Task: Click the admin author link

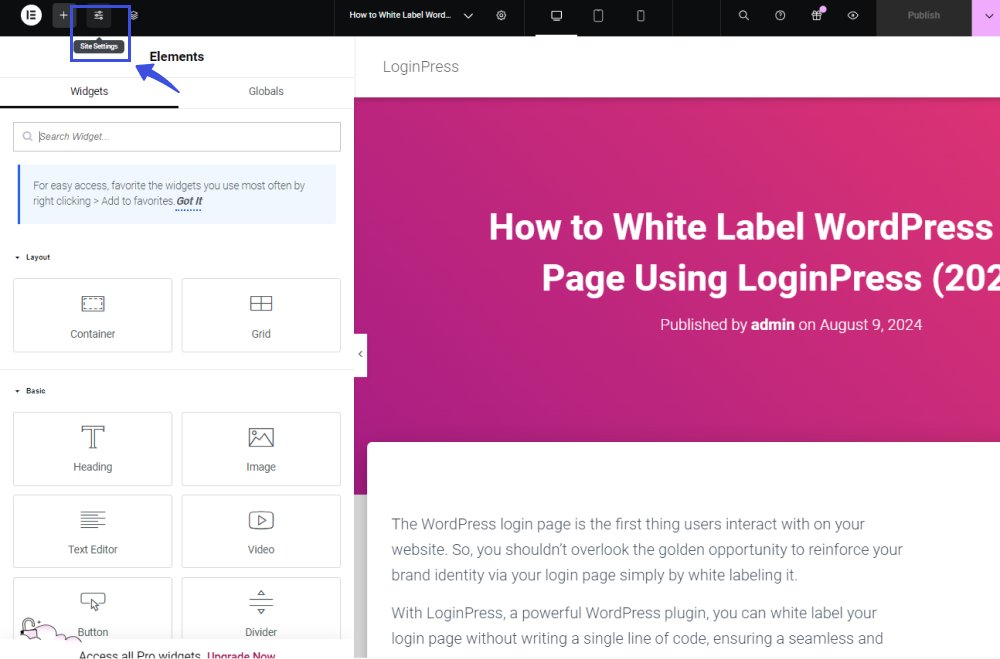Action: [x=772, y=325]
